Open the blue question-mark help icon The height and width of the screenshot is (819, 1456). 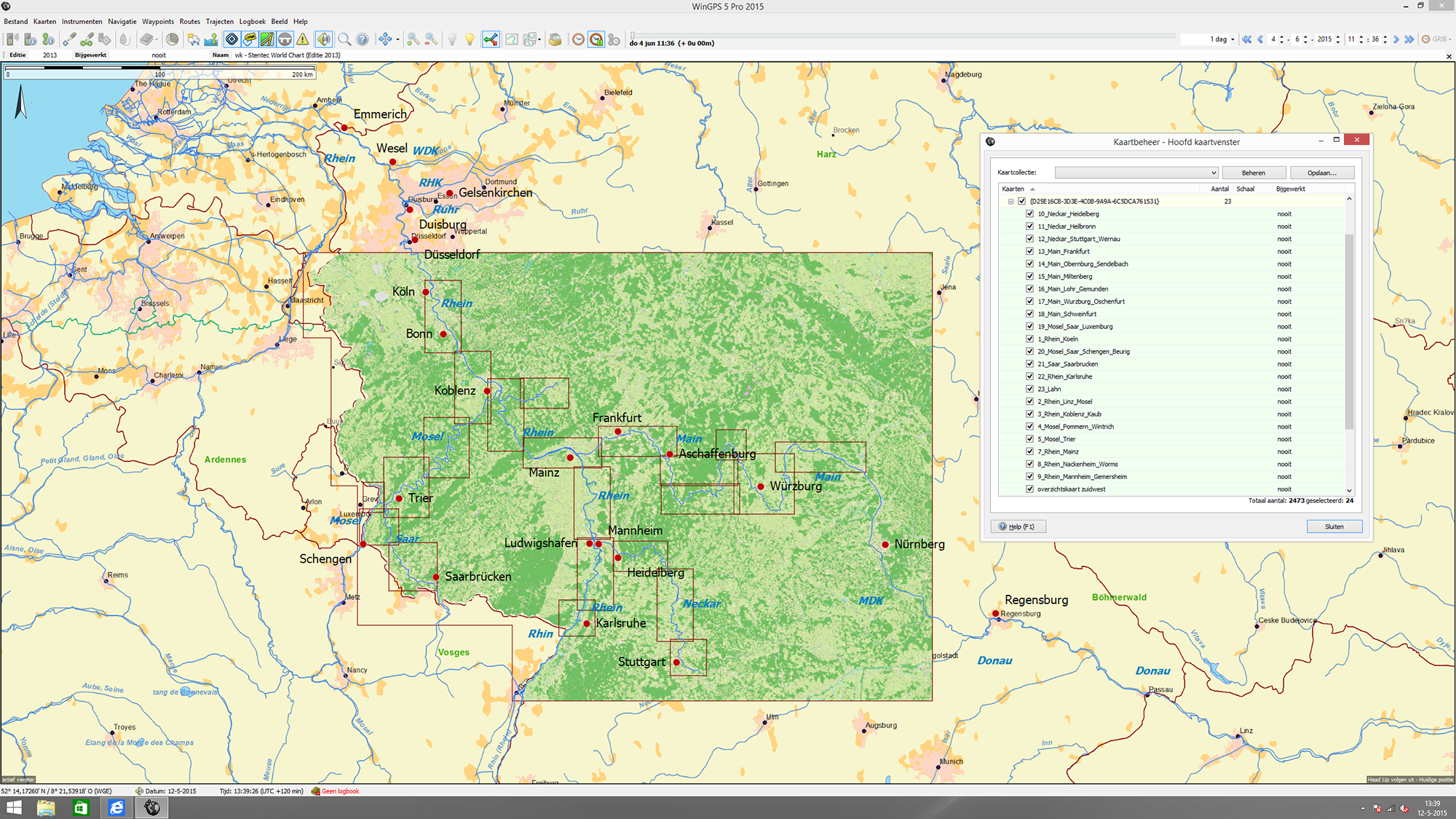click(362, 39)
